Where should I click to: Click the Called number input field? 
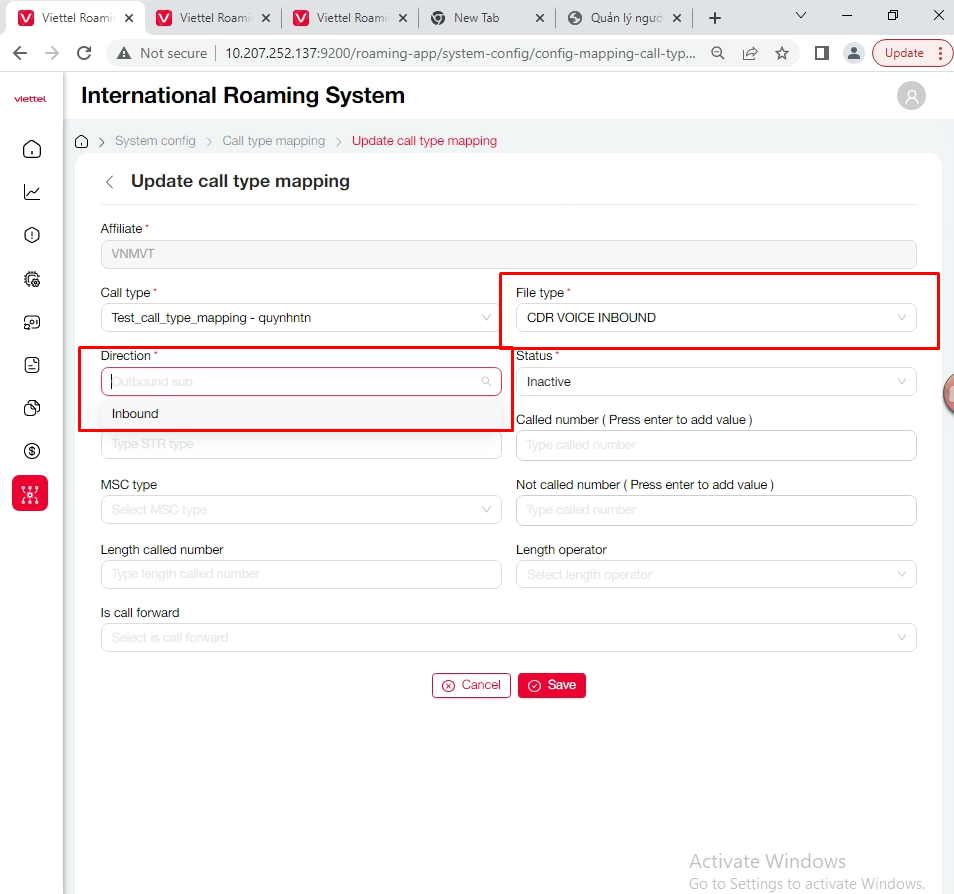716,445
